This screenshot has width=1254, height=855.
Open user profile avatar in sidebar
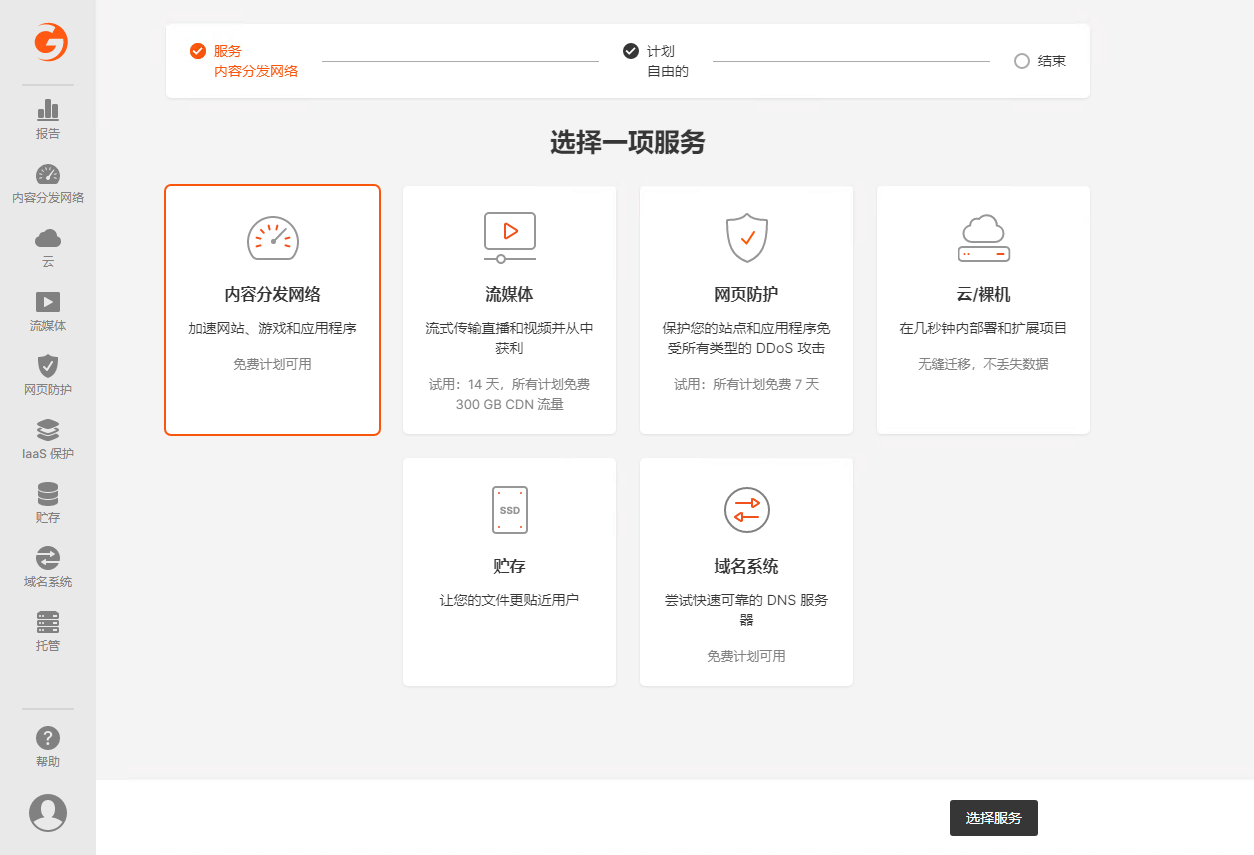48,813
